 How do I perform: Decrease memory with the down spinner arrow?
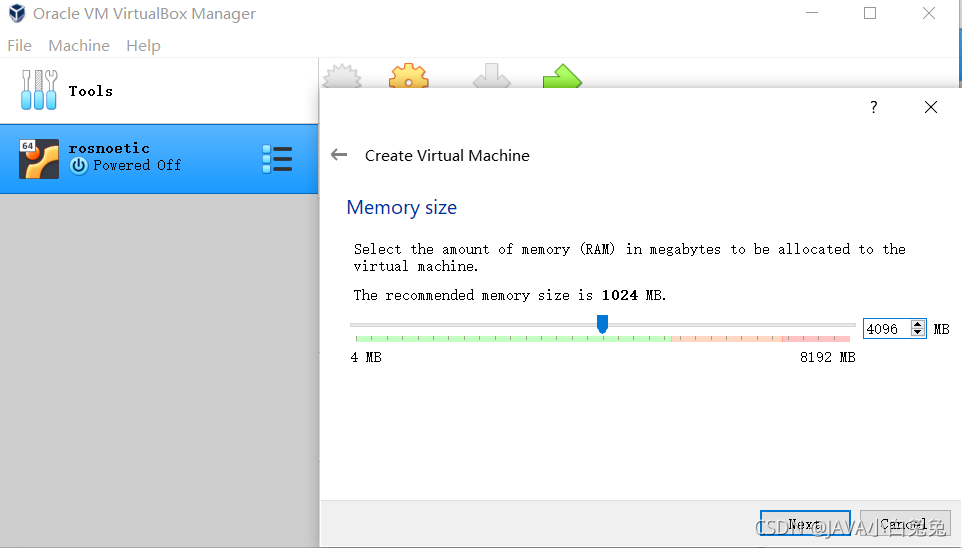click(918, 333)
